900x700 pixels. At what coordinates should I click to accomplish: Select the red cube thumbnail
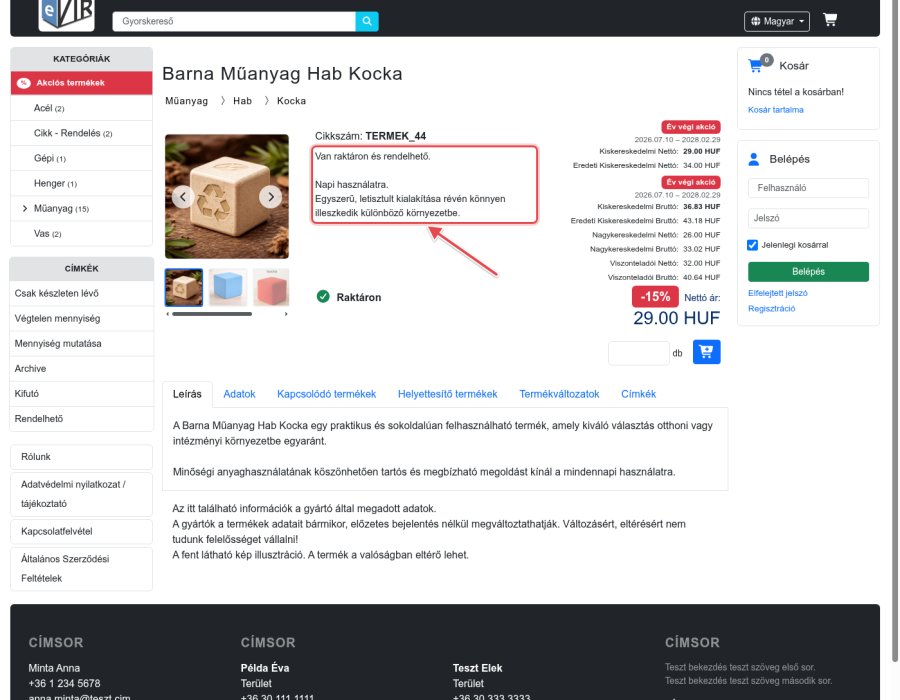[x=271, y=287]
